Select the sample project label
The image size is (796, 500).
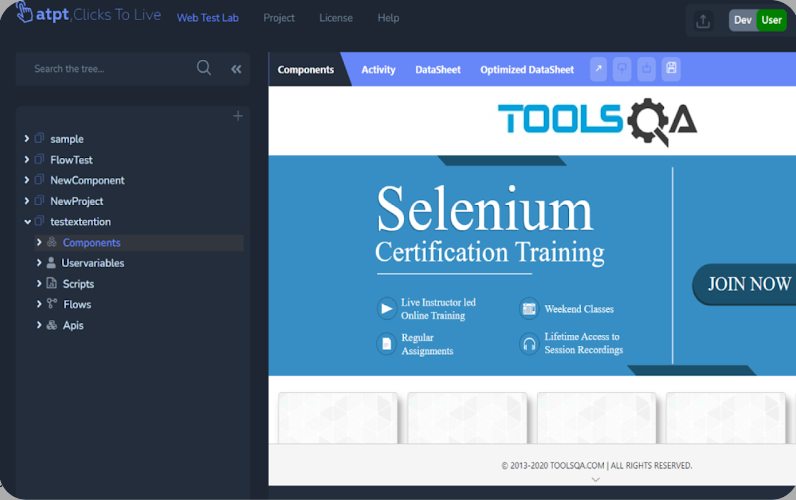click(67, 139)
